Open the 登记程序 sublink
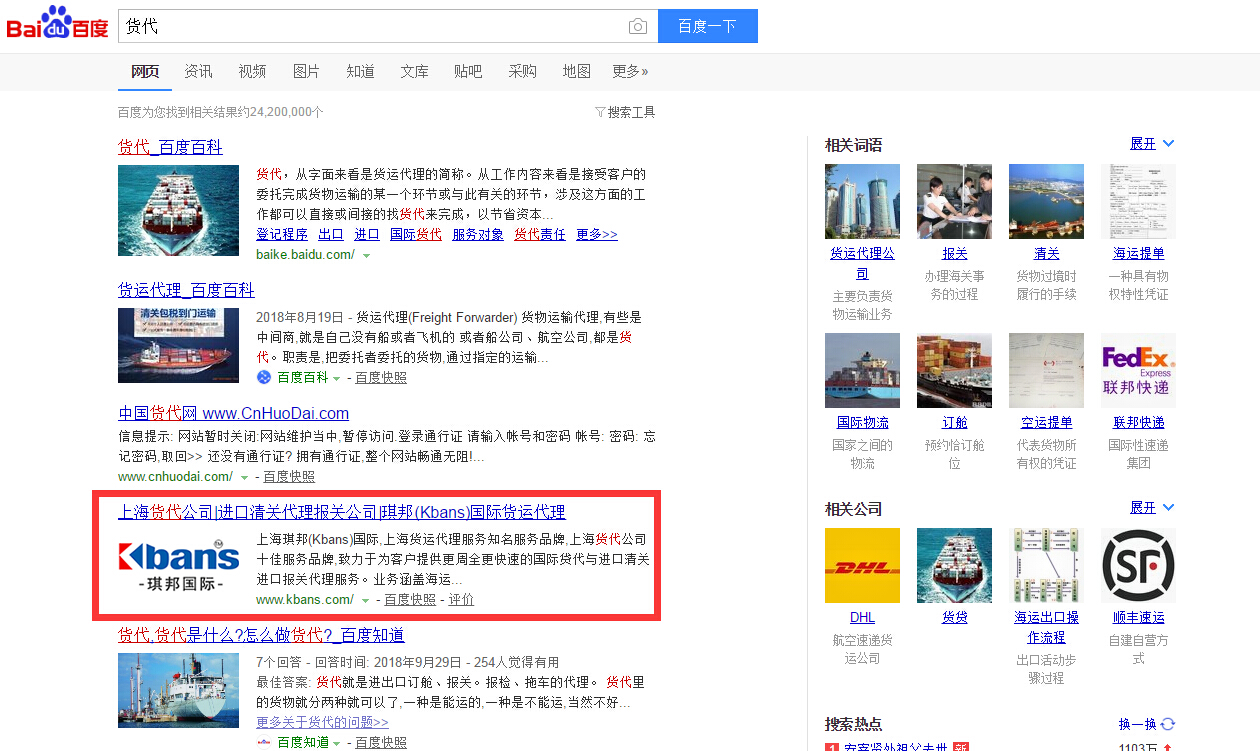This screenshot has width=1260, height=751. tap(282, 234)
